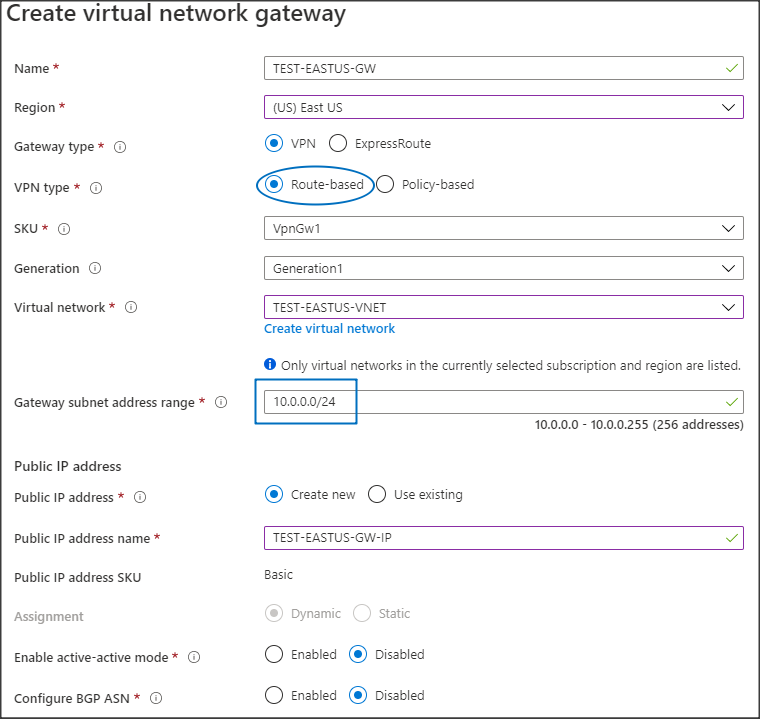
Task: Click the gateway Name input field
Action: coord(495,68)
